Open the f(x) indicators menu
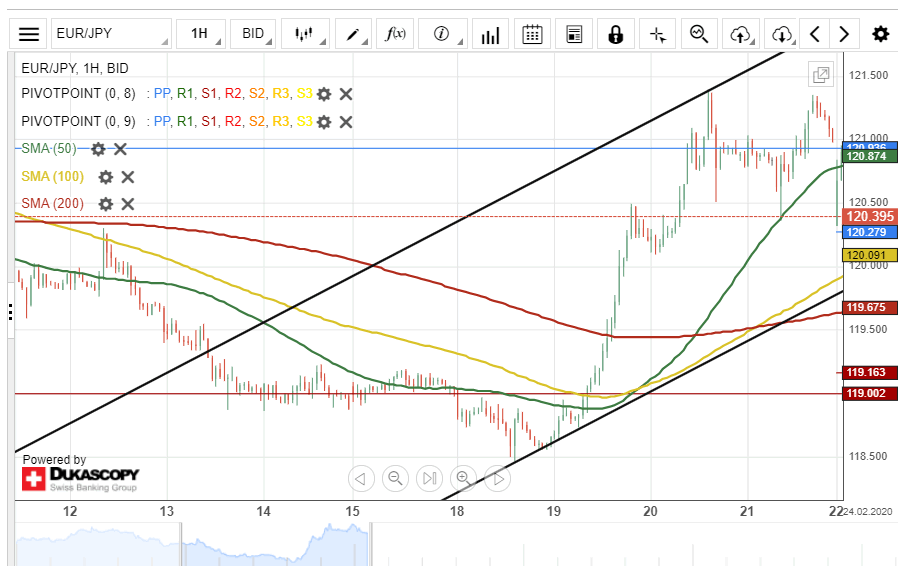The width and height of the screenshot is (904, 570). pos(396,34)
